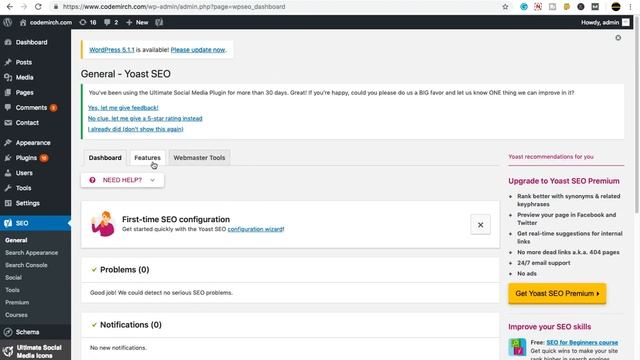Click the Yoast icon in the admin bar
This screenshot has width=640, height=360.
tap(159, 22)
